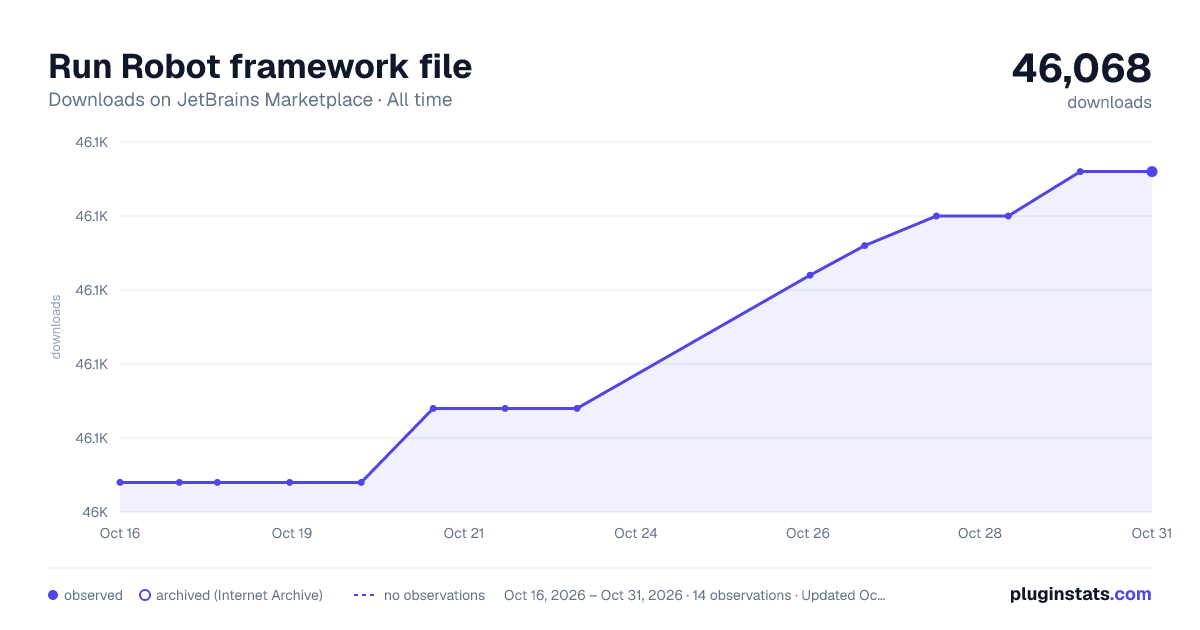Screen dimensions: 1200x630
Task: Click the '14 observations' date range text
Action: click(x=694, y=595)
